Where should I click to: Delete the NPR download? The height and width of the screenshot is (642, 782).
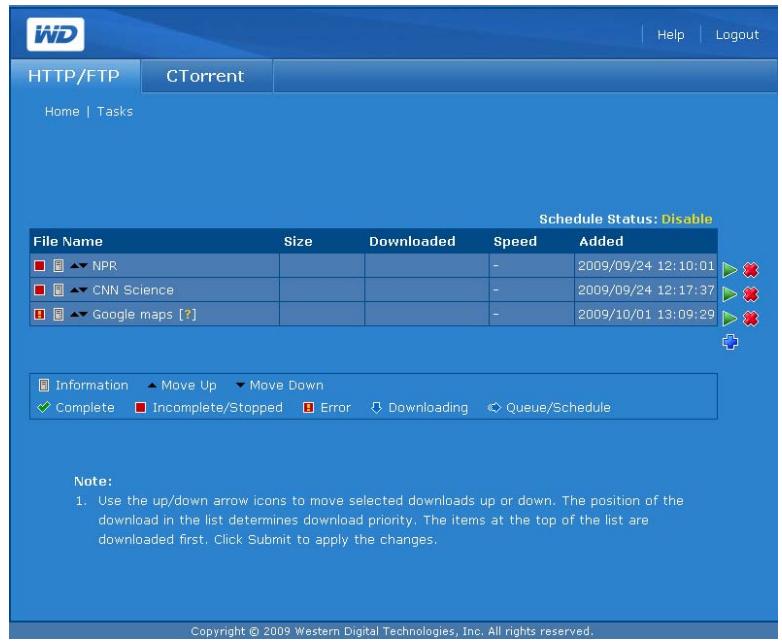click(x=751, y=270)
